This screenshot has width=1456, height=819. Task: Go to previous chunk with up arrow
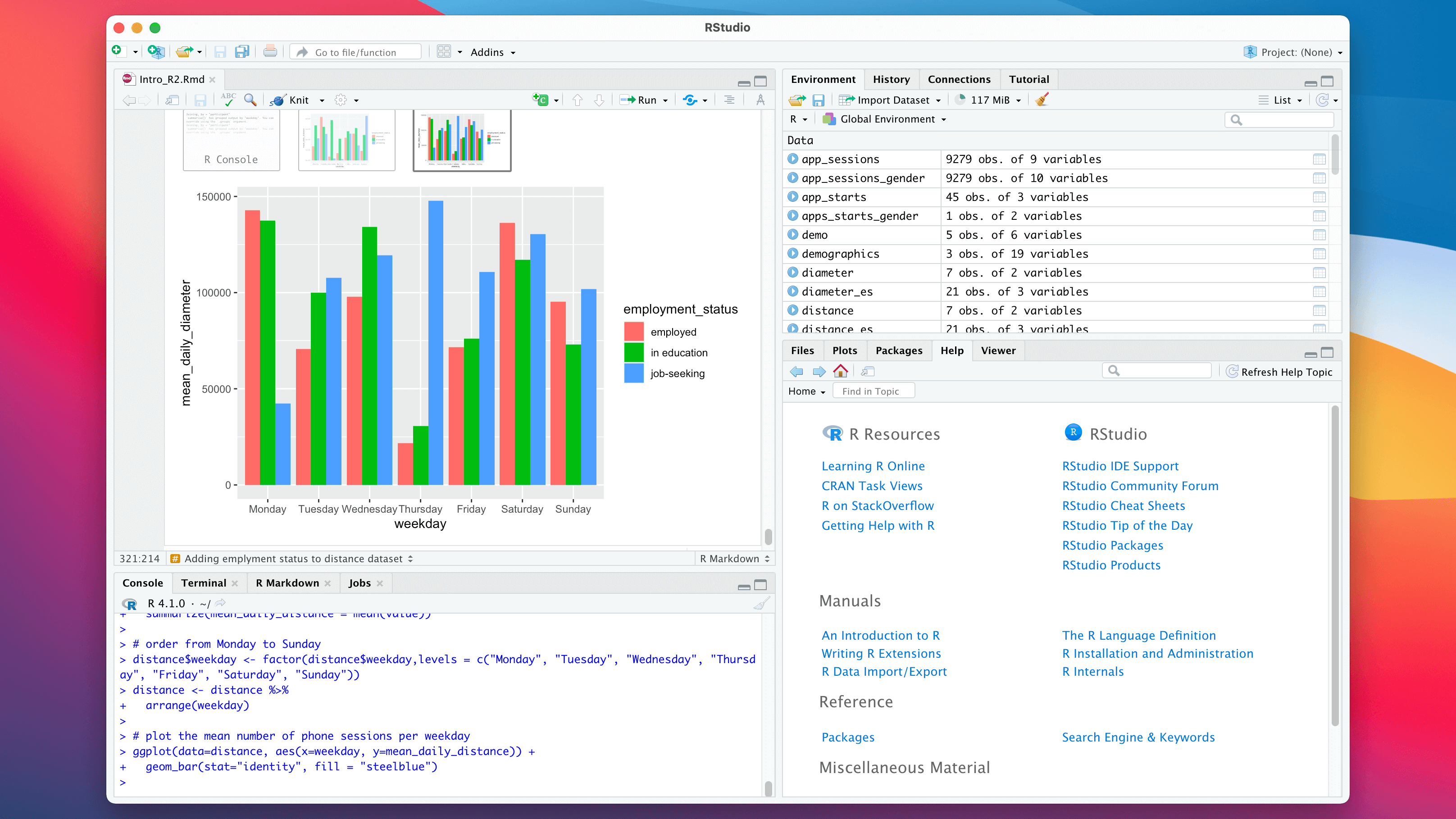577,100
